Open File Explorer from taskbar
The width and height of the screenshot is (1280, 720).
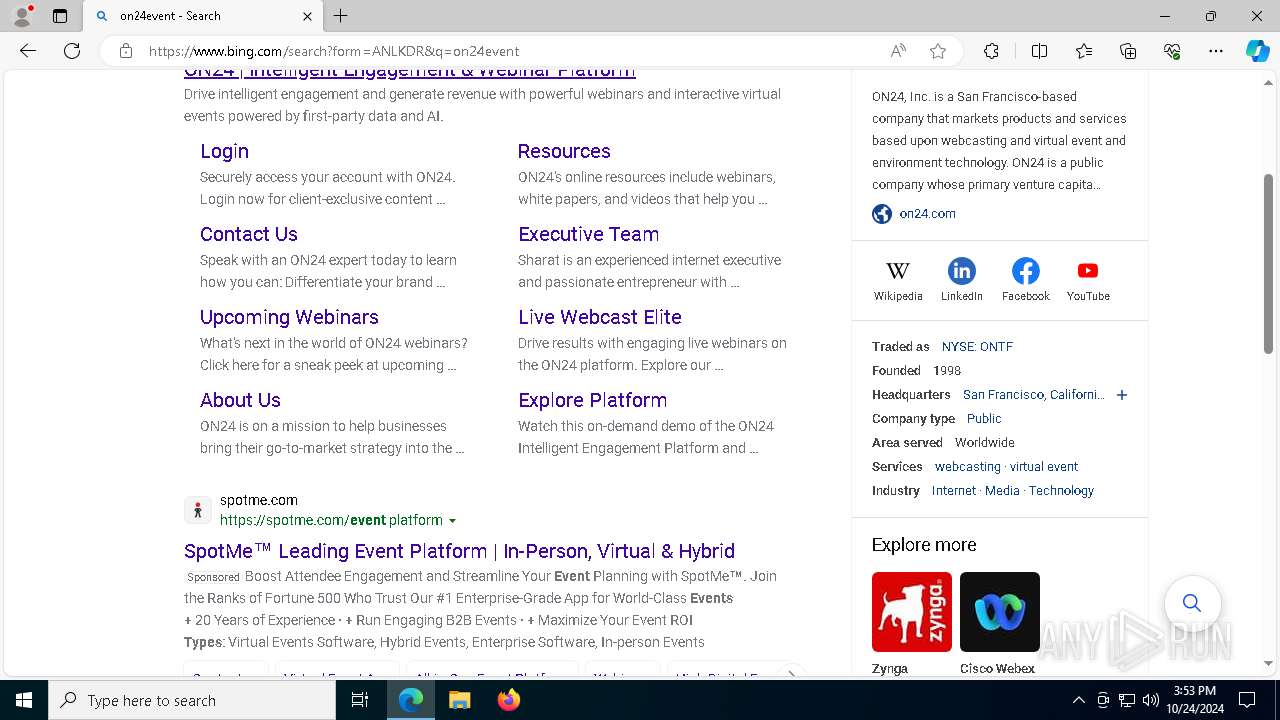click(x=459, y=700)
